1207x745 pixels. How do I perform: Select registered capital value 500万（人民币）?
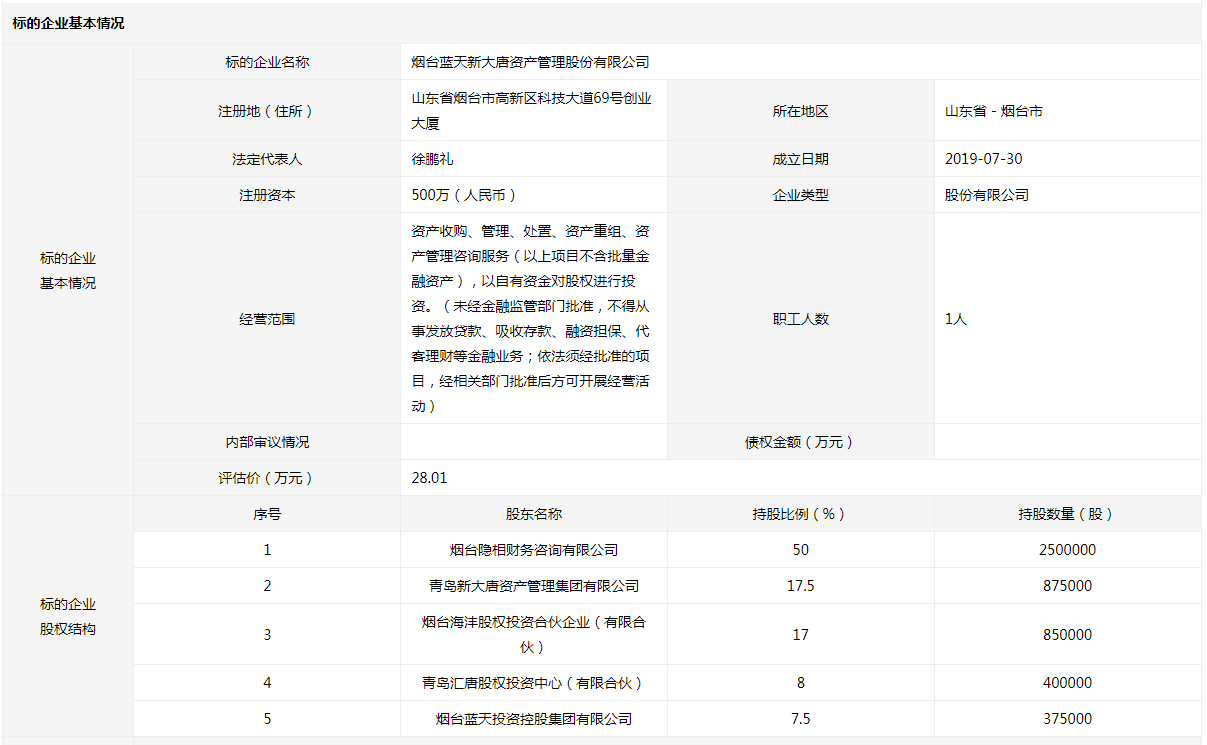464,195
